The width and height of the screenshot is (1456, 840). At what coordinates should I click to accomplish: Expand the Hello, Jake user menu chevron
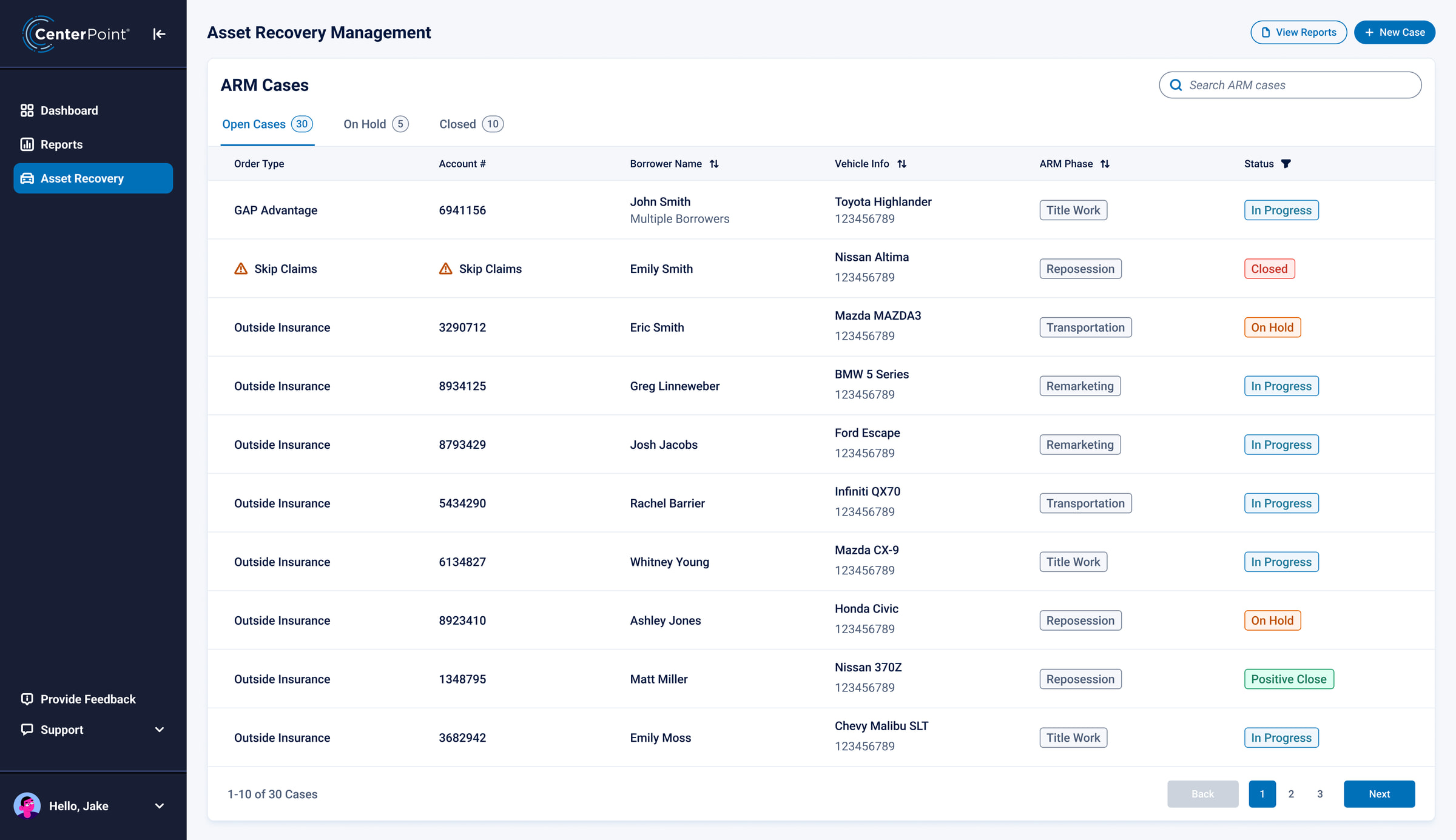[x=160, y=806]
